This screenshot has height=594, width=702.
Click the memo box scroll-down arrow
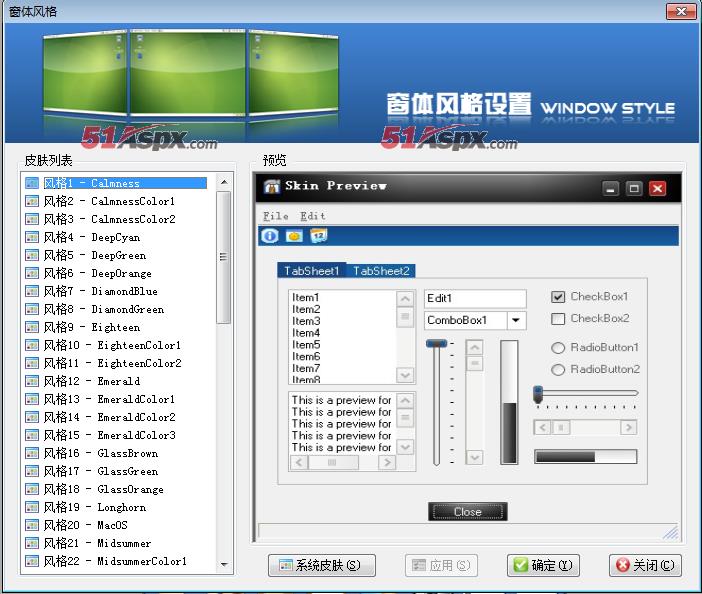pyautogui.click(x=405, y=447)
